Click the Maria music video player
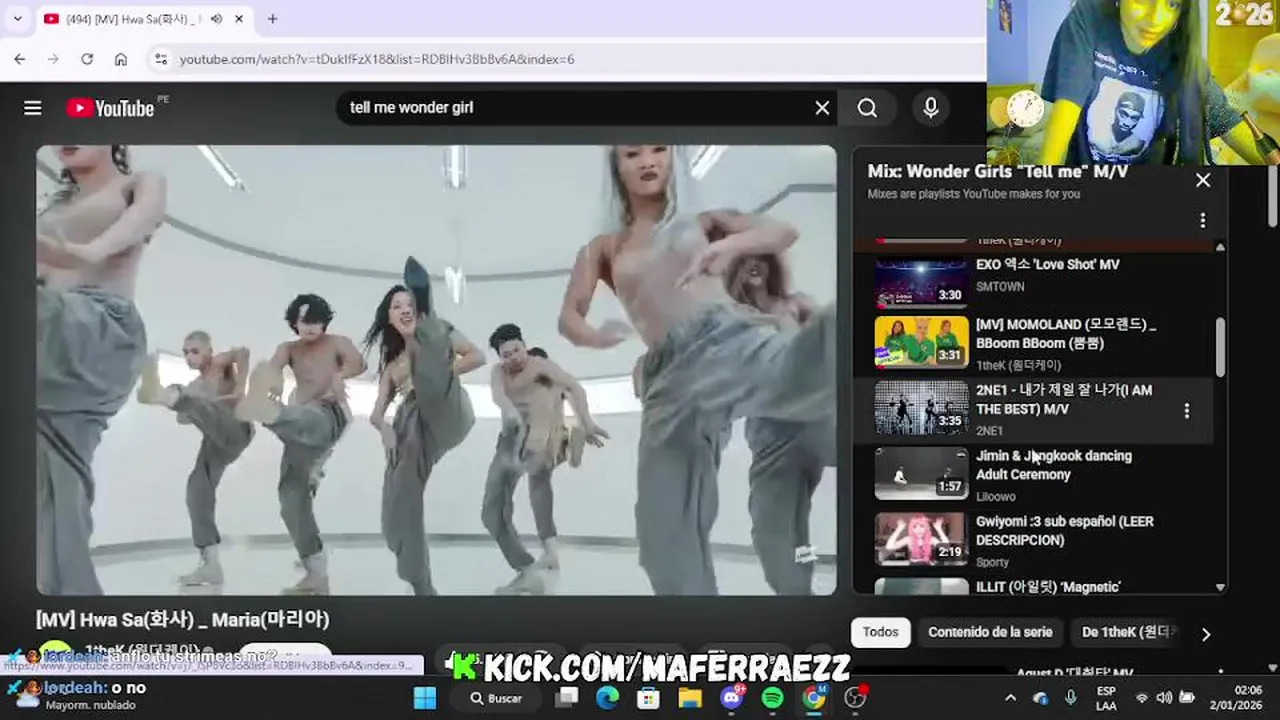 436,370
